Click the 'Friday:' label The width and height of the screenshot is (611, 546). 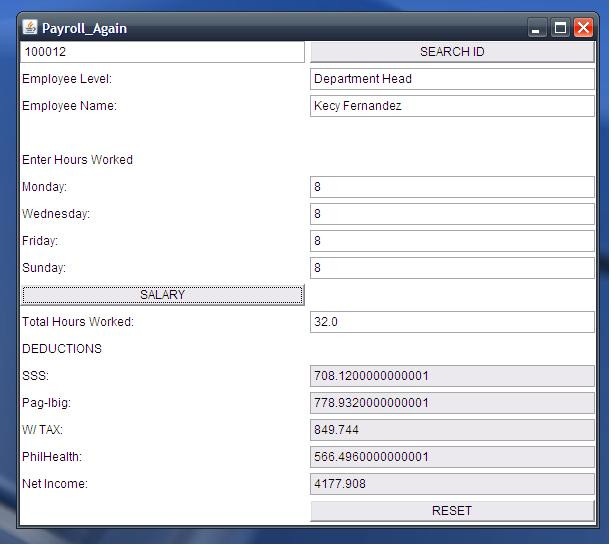(40, 241)
